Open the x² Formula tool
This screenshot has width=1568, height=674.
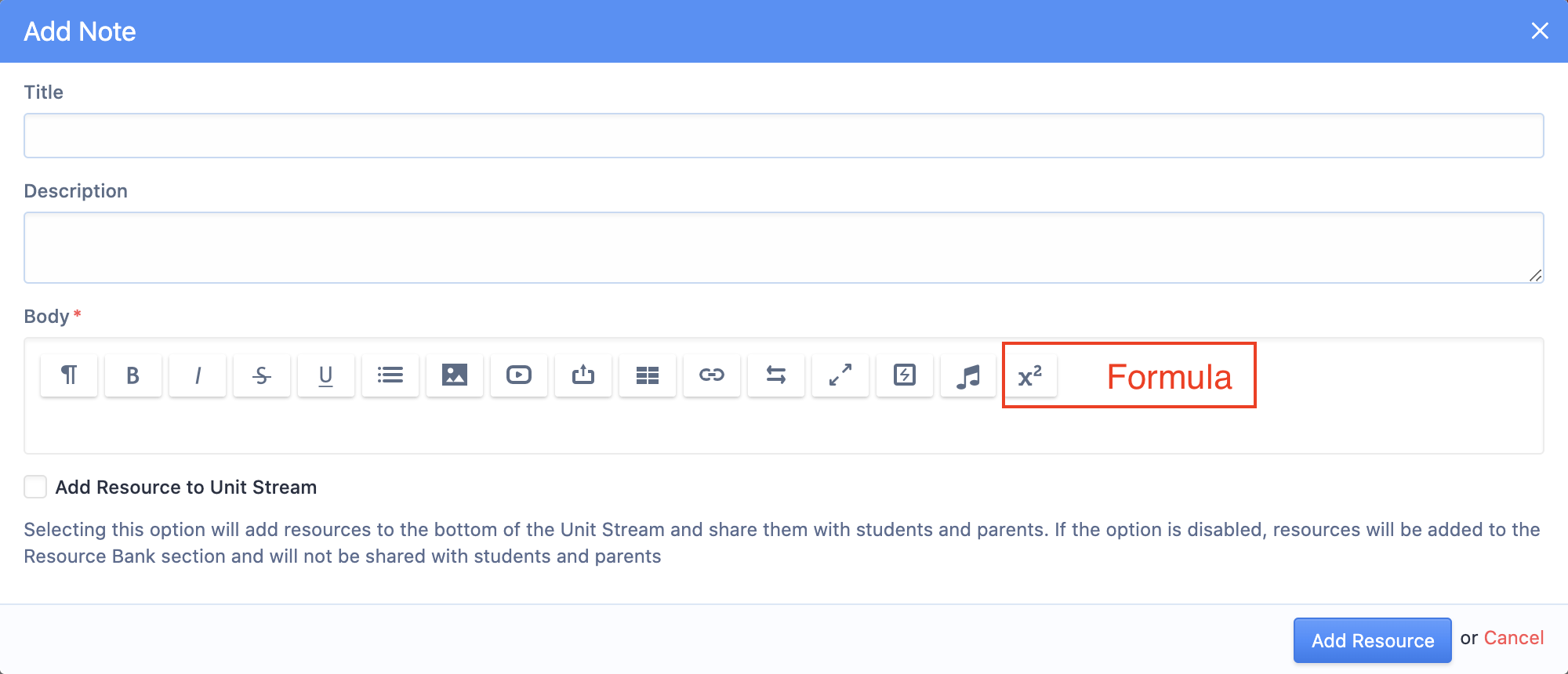[1030, 376]
